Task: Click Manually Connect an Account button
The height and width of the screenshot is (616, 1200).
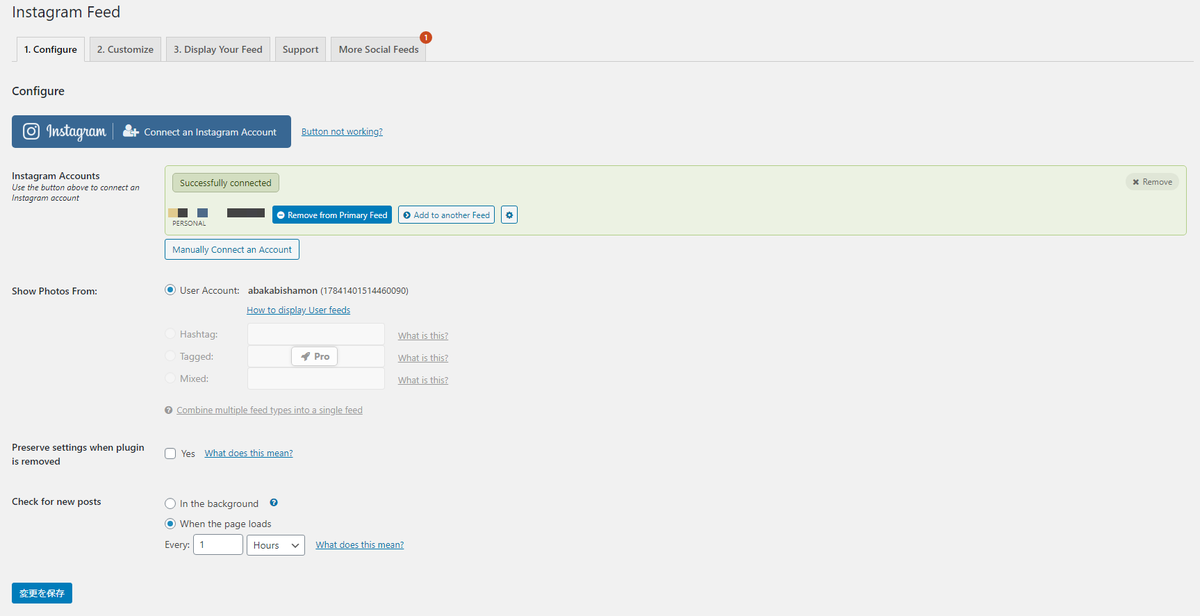Action: coord(232,249)
